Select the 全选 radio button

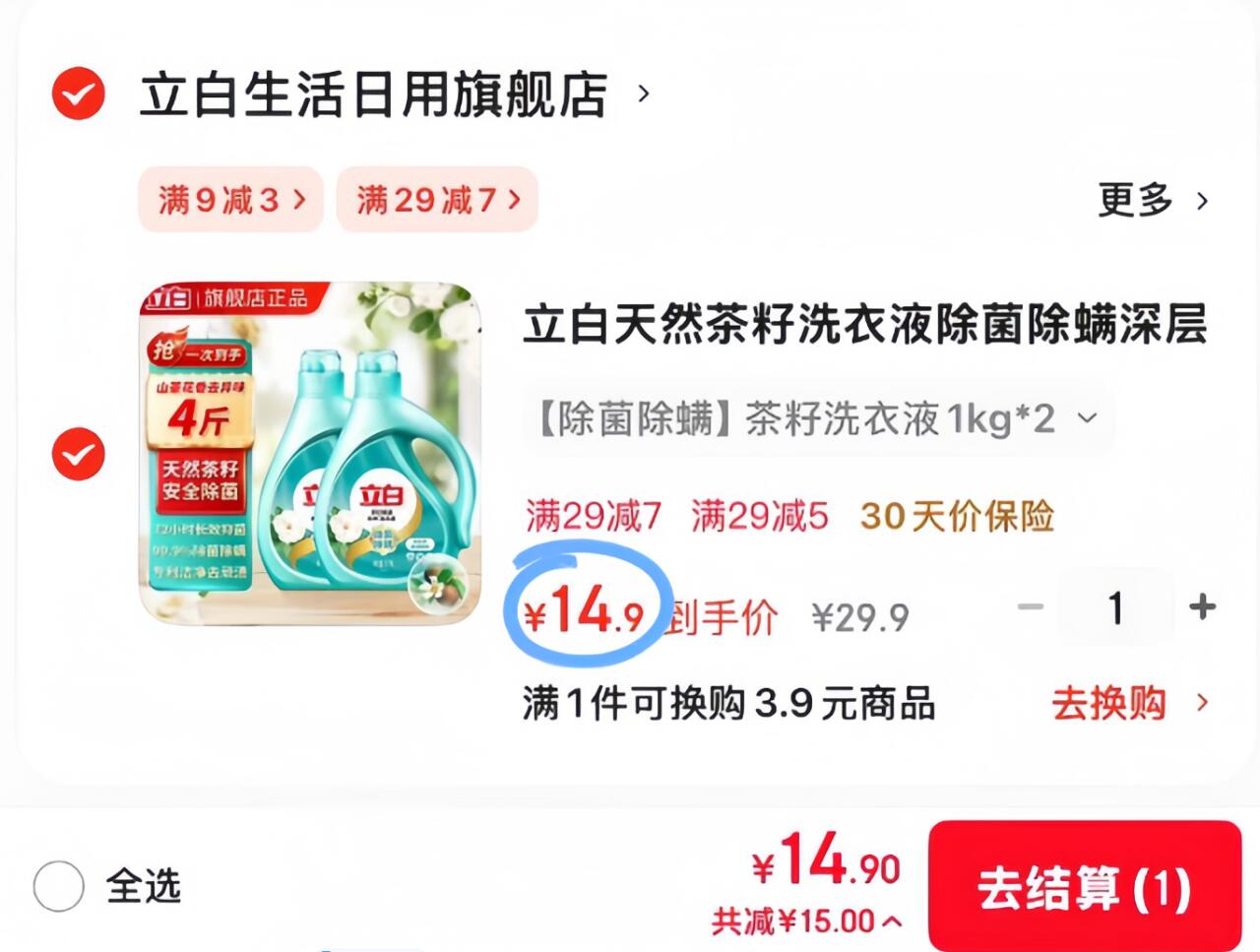tap(59, 885)
